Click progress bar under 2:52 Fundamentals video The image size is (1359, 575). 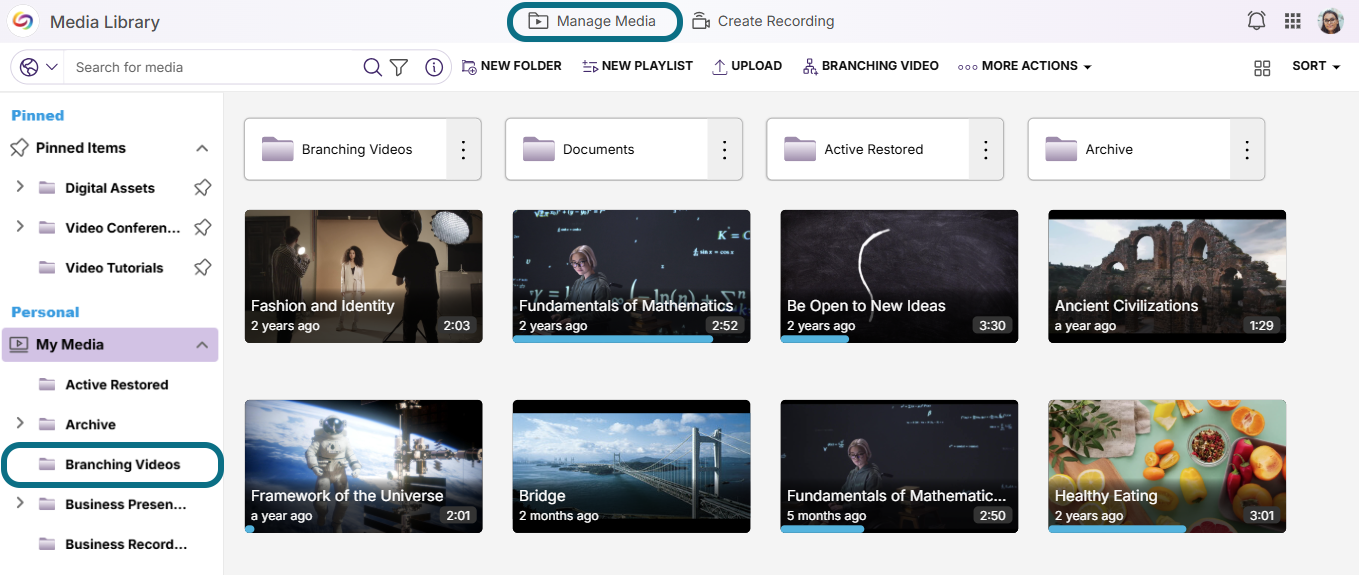pos(613,339)
